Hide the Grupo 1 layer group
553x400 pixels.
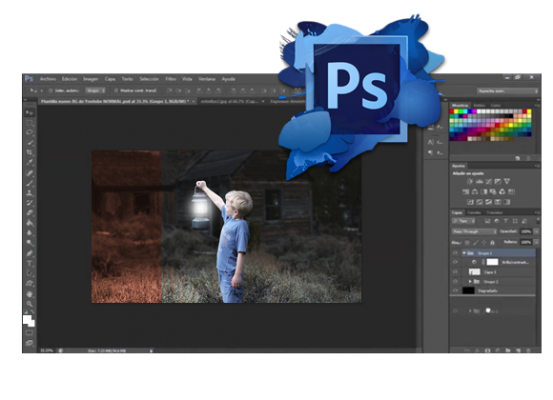[x=455, y=253]
